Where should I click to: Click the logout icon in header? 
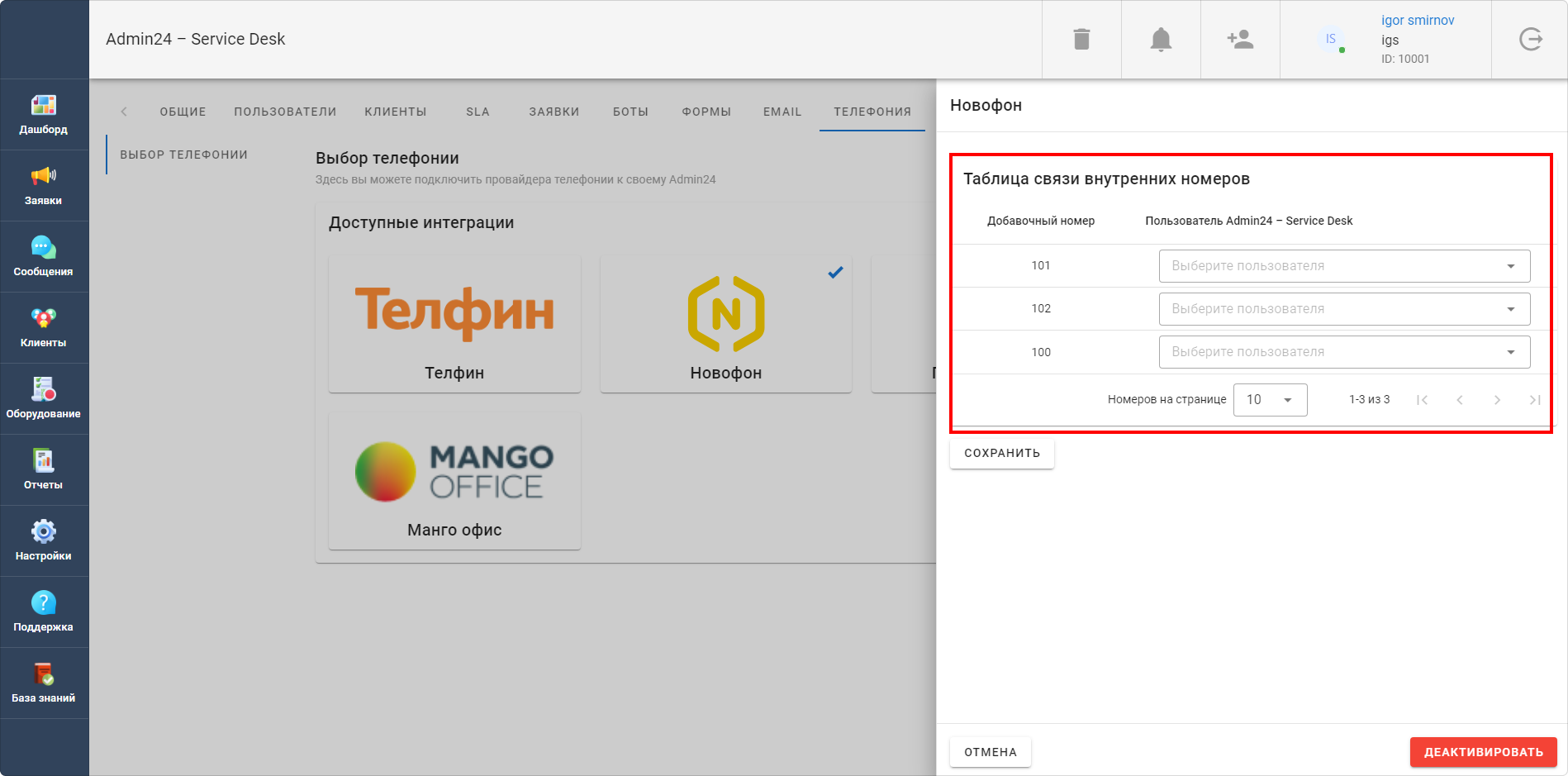pos(1530,39)
